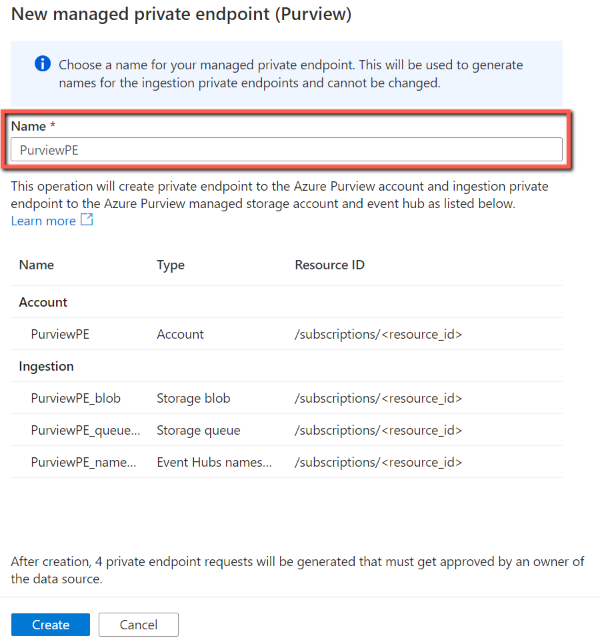Click the resource ID of Storage queue row
600x644 pixels.
point(378,430)
